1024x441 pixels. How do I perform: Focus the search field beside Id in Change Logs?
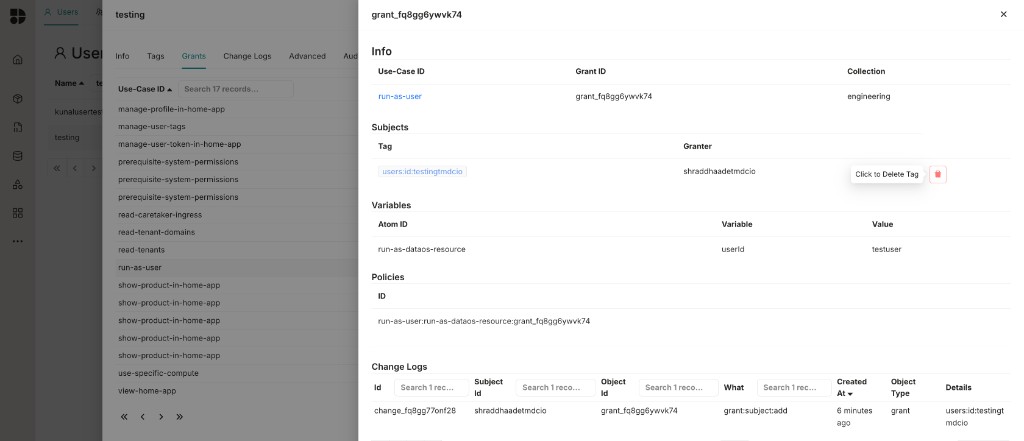[431, 387]
